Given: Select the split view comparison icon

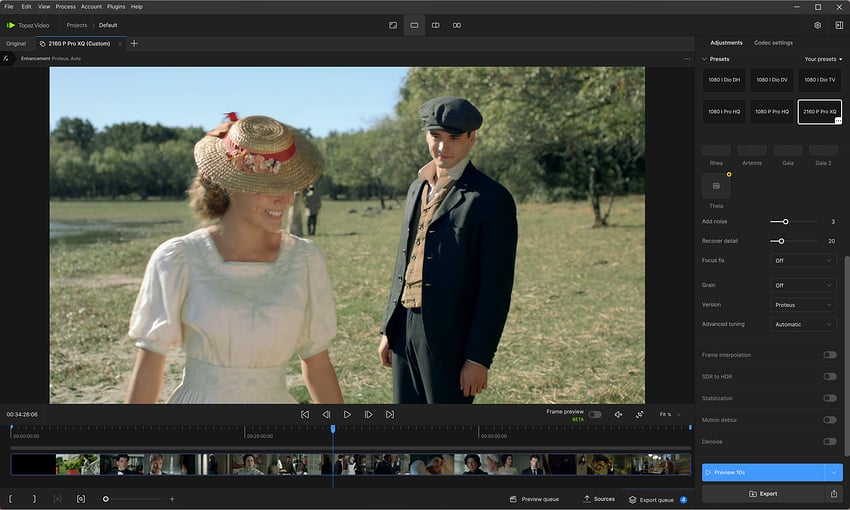Looking at the screenshot, I should click(435, 25).
